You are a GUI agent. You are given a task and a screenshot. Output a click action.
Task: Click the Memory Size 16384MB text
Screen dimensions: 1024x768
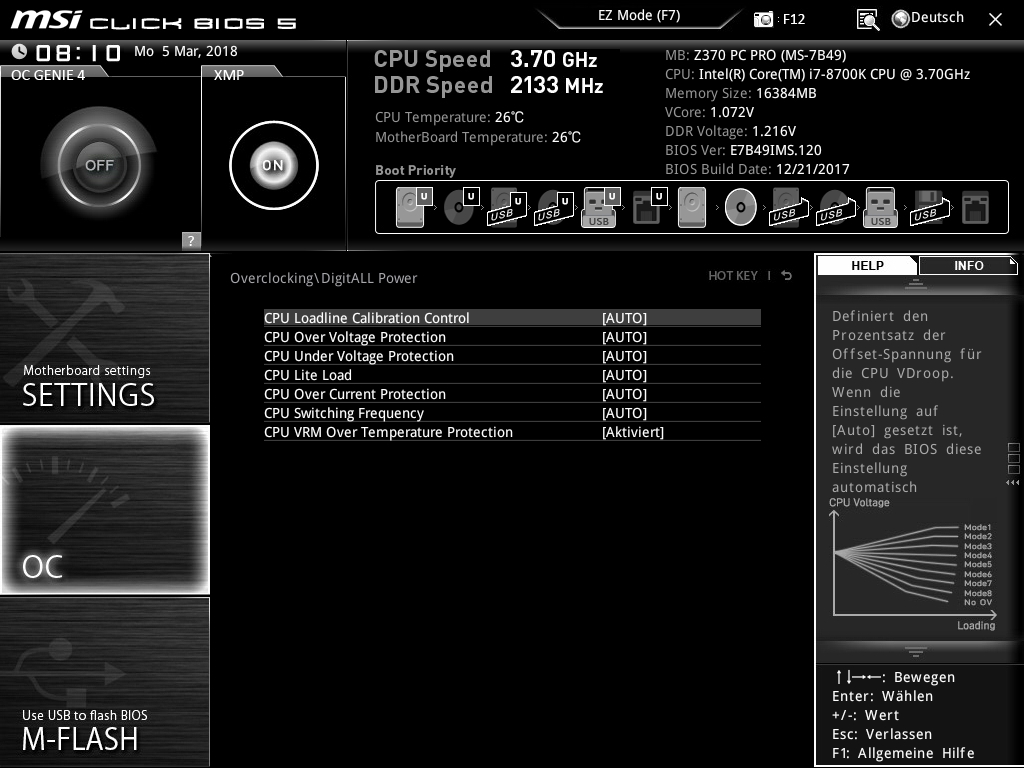point(741,93)
